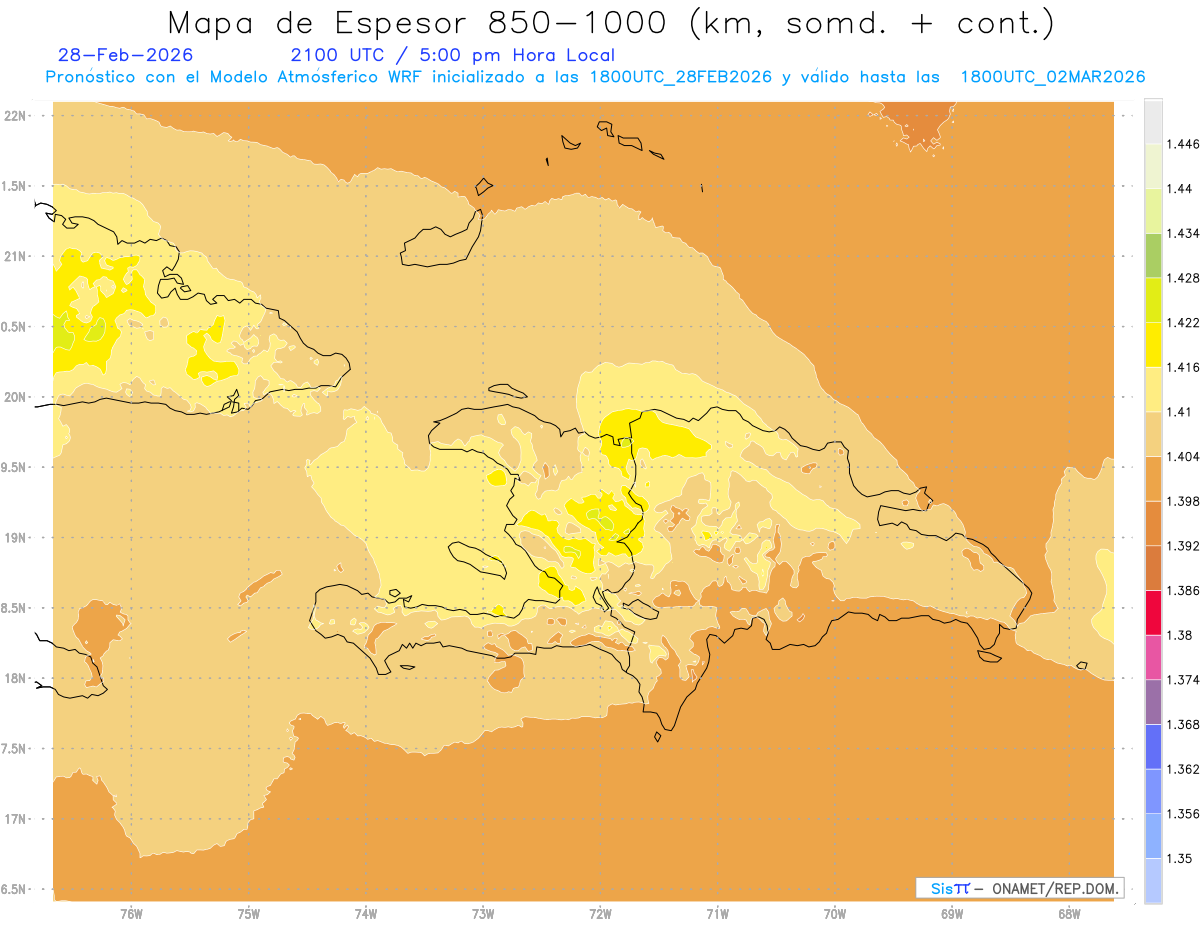Image resolution: width=1200 pixels, height=927 pixels.
Task: Click the legend value 1.386
Action: (x=1183, y=591)
